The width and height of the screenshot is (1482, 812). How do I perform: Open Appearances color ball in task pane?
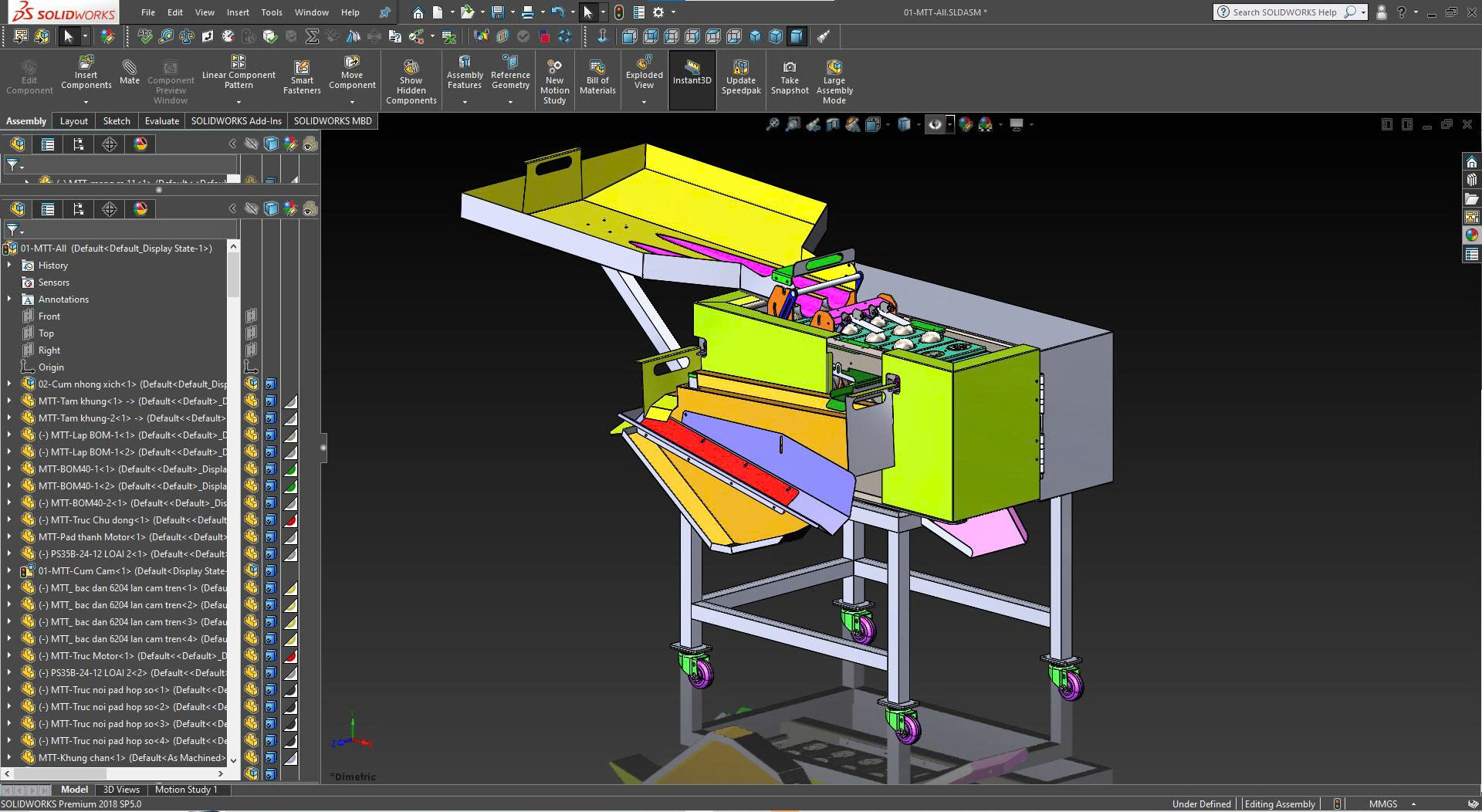(1472, 235)
